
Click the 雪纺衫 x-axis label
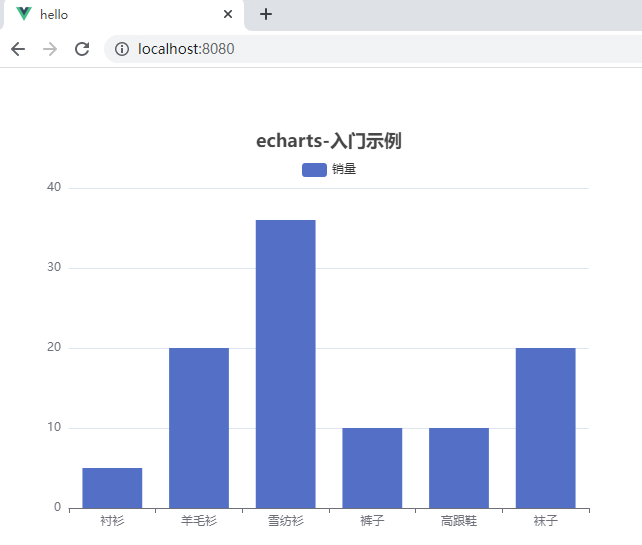[x=286, y=521]
